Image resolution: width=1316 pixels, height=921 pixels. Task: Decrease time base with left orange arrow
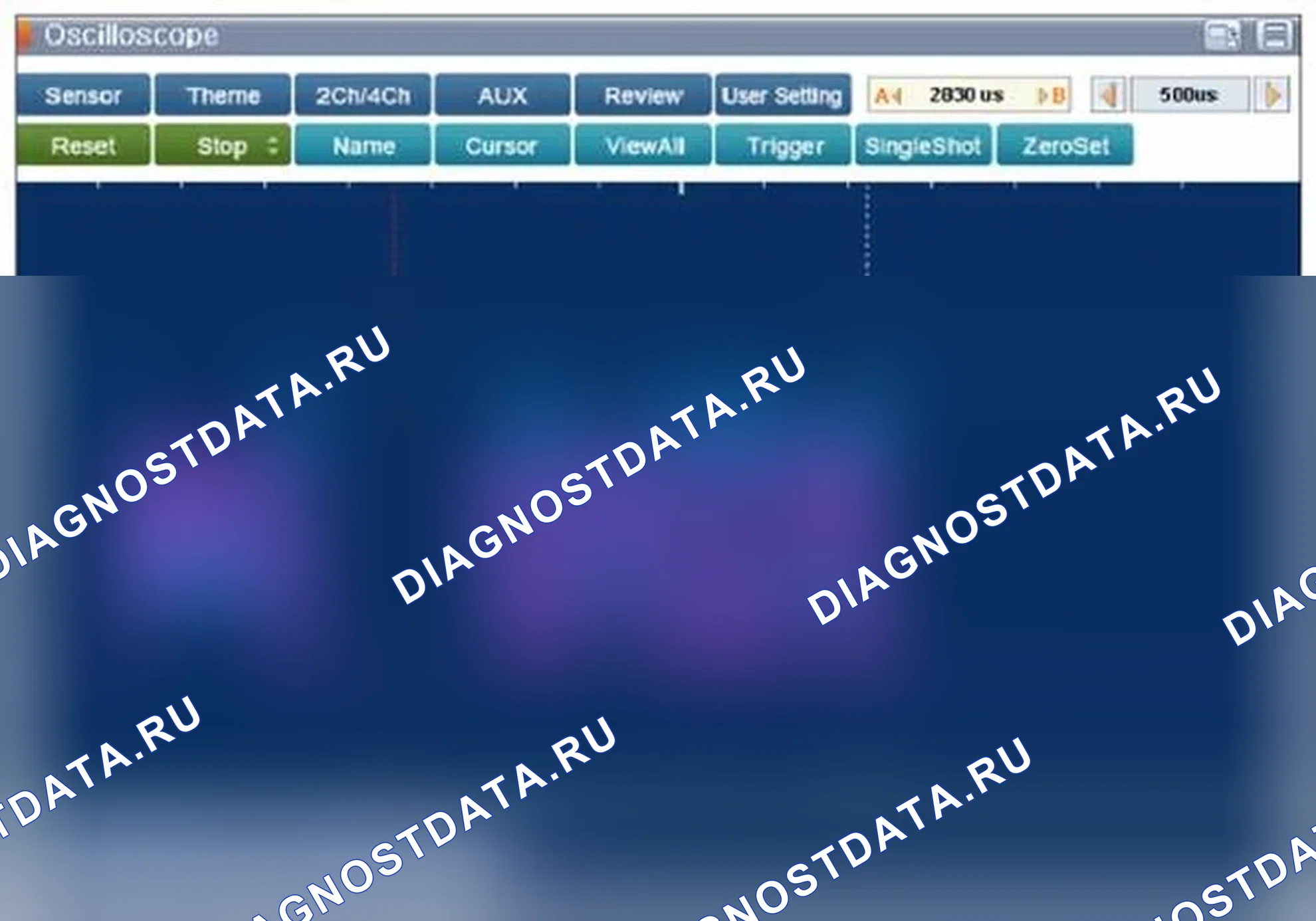point(1108,95)
